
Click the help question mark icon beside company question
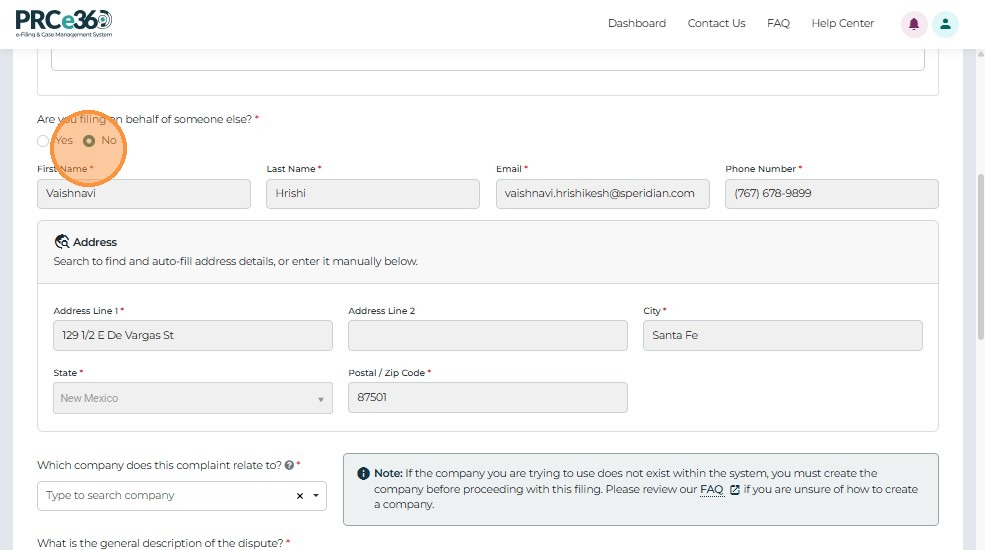click(289, 465)
